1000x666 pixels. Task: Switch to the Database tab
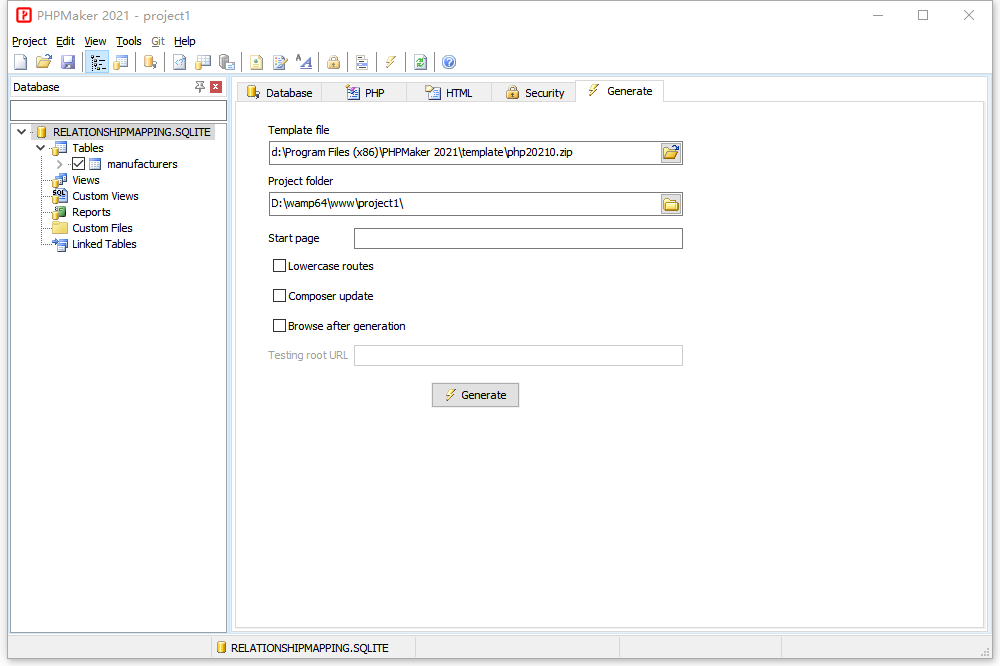tap(280, 92)
